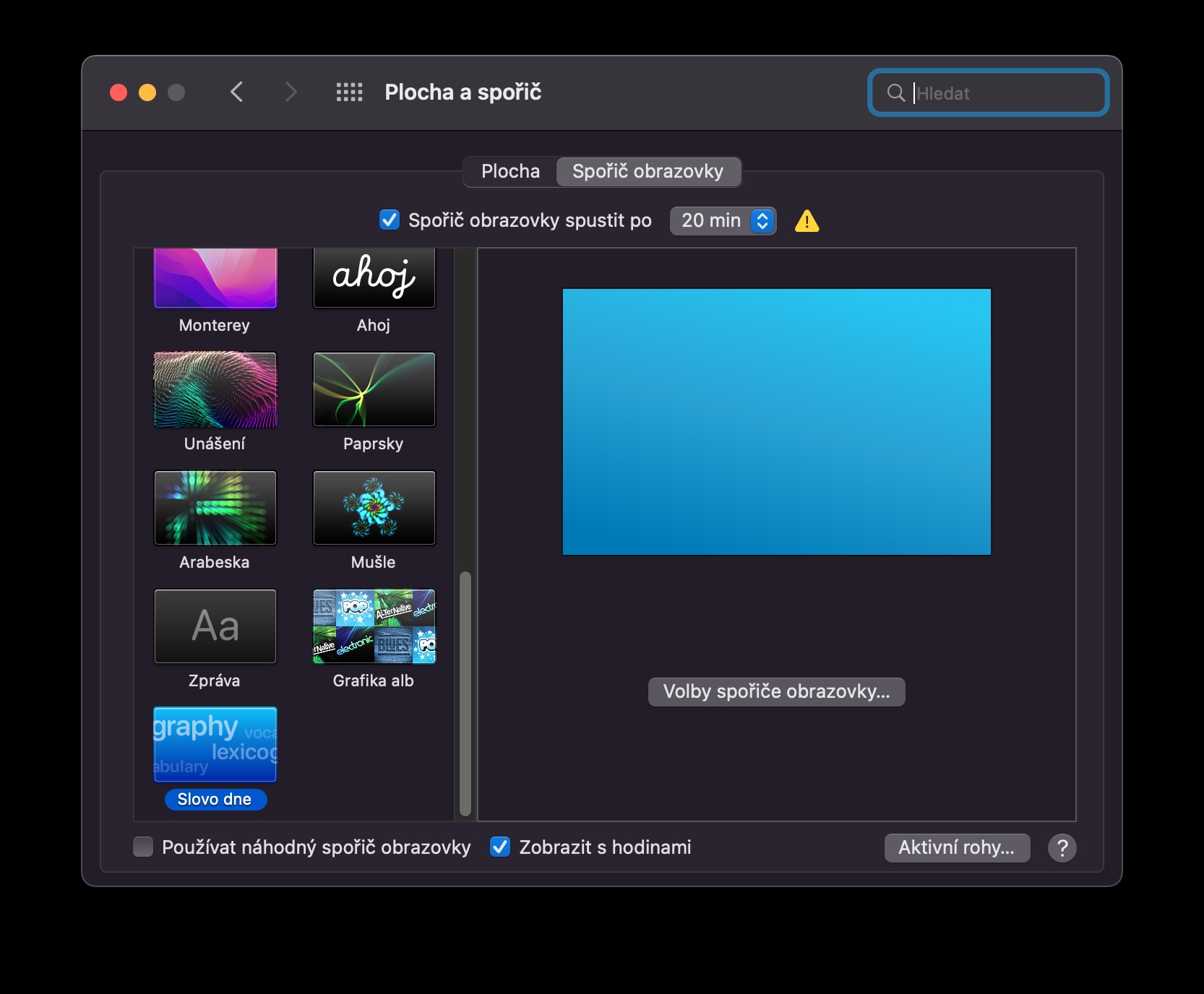Choose the Mušle screen saver
Viewport: 1204px width, 994px height.
(374, 508)
